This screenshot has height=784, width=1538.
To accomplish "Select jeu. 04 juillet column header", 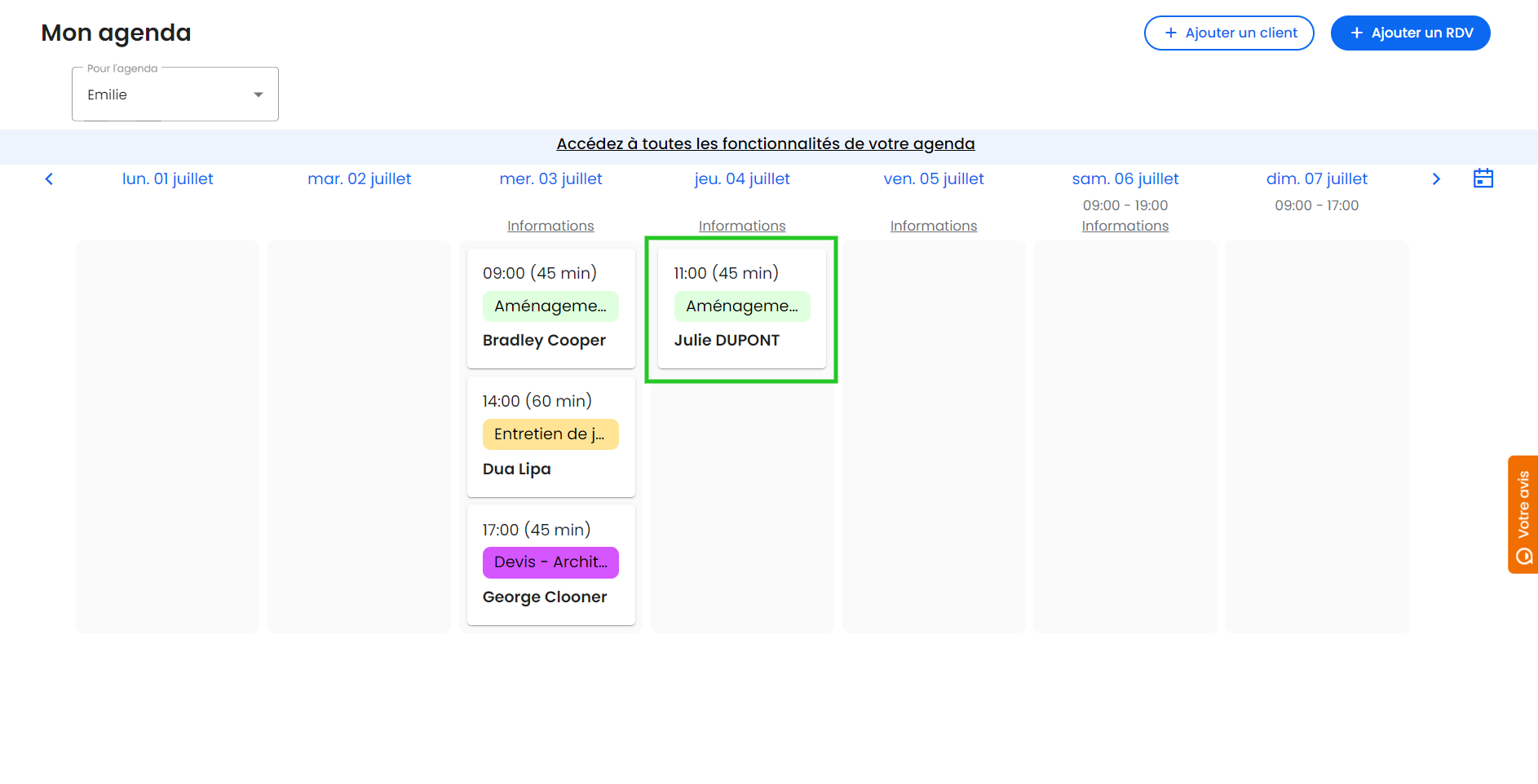I will click(x=742, y=179).
